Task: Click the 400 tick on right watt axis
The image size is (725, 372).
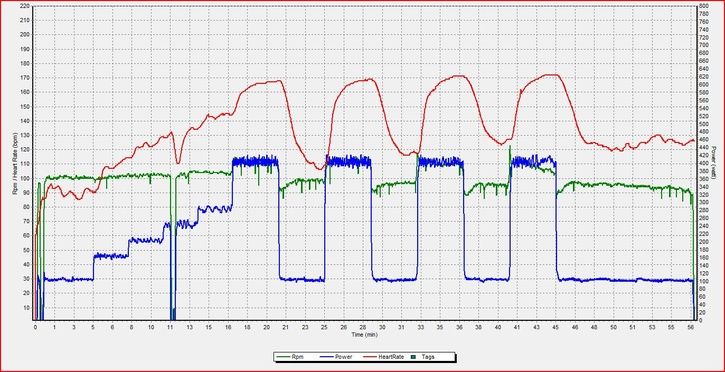Action: pyautogui.click(x=703, y=163)
